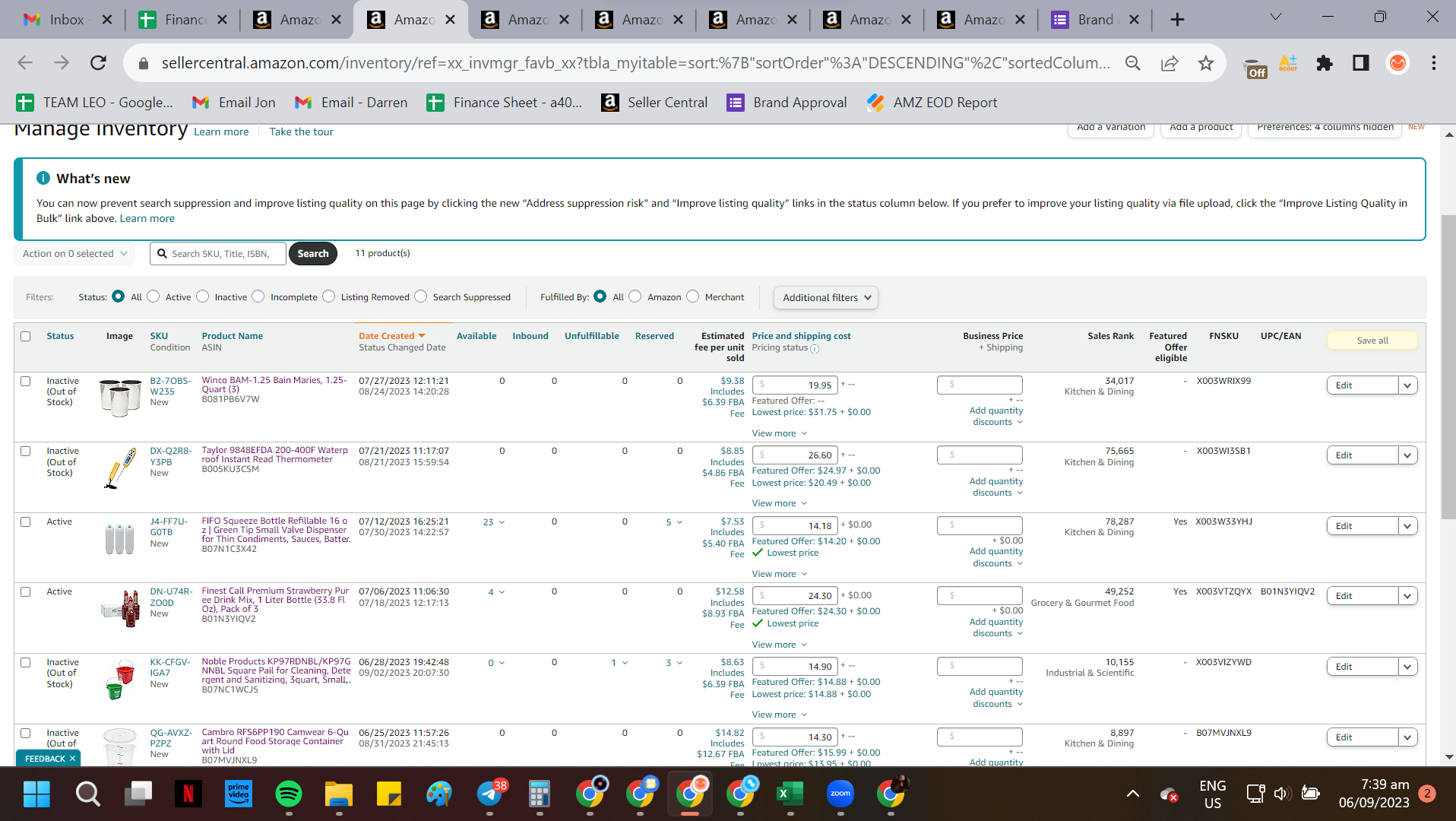Check the Winco Bain Maries row checkbox
1456x821 pixels.
coord(26,381)
